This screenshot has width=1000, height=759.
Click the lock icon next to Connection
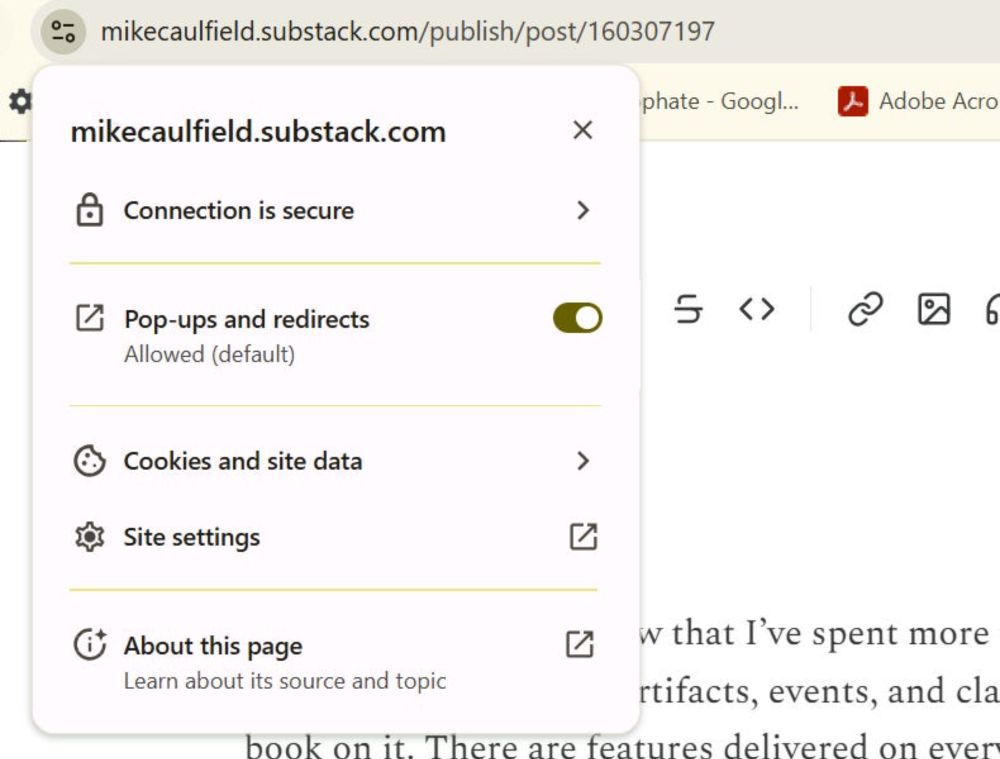tap(90, 210)
